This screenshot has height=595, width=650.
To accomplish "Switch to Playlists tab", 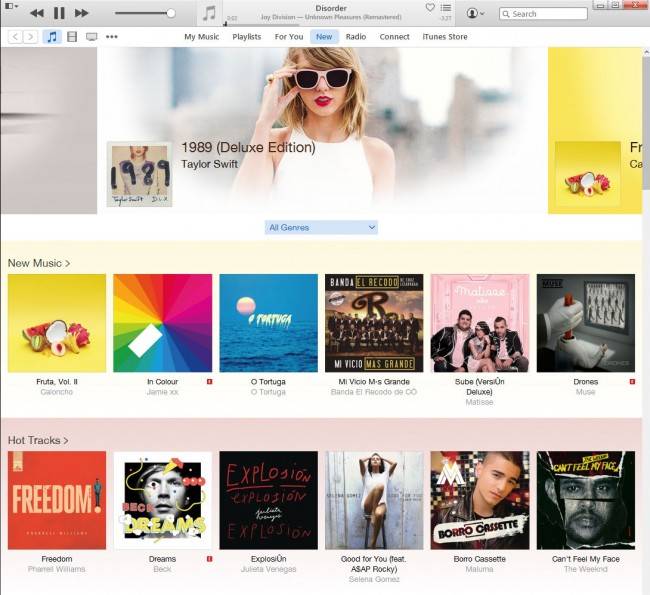I will click(247, 37).
